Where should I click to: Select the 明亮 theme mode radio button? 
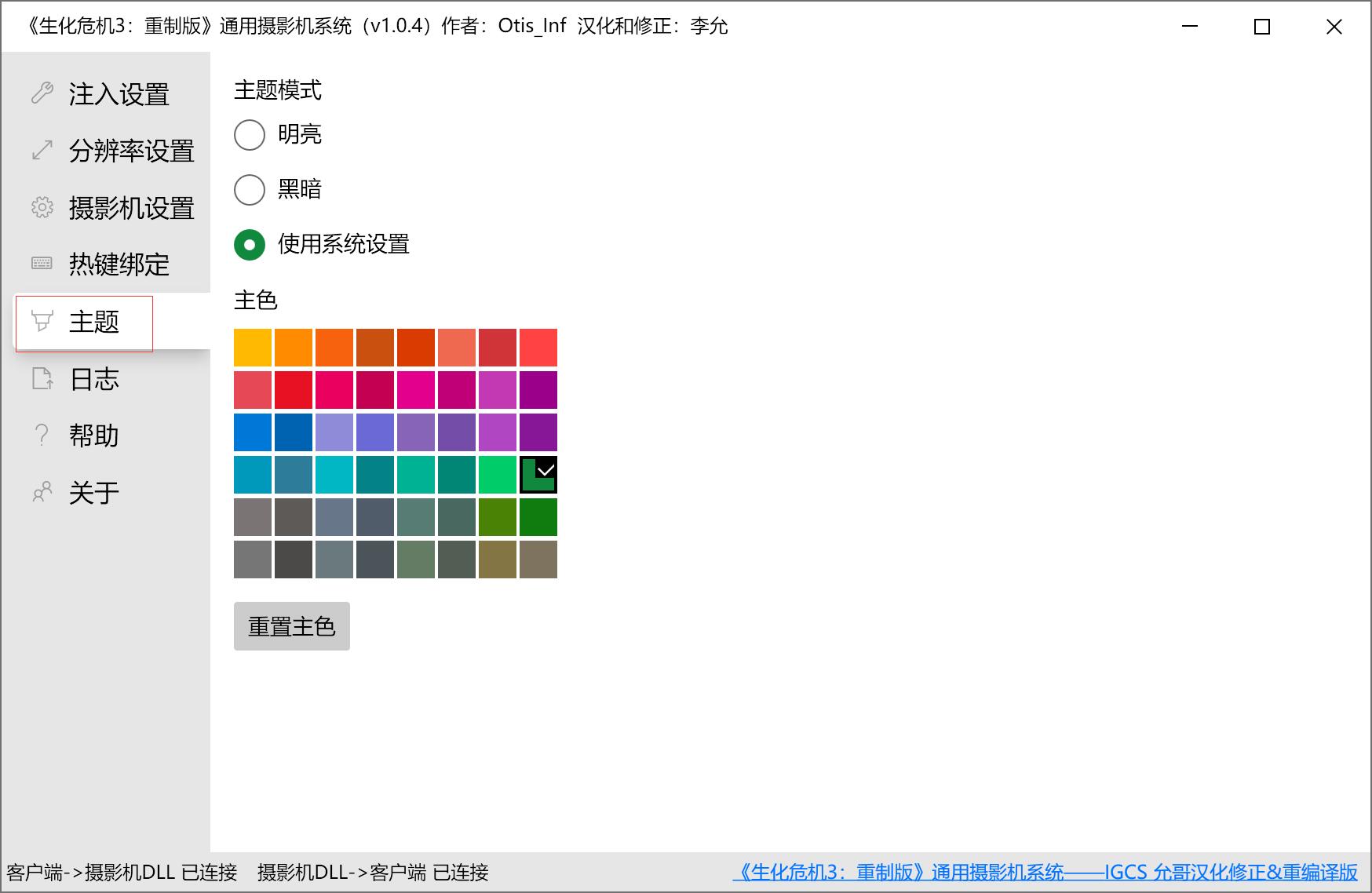pos(250,135)
